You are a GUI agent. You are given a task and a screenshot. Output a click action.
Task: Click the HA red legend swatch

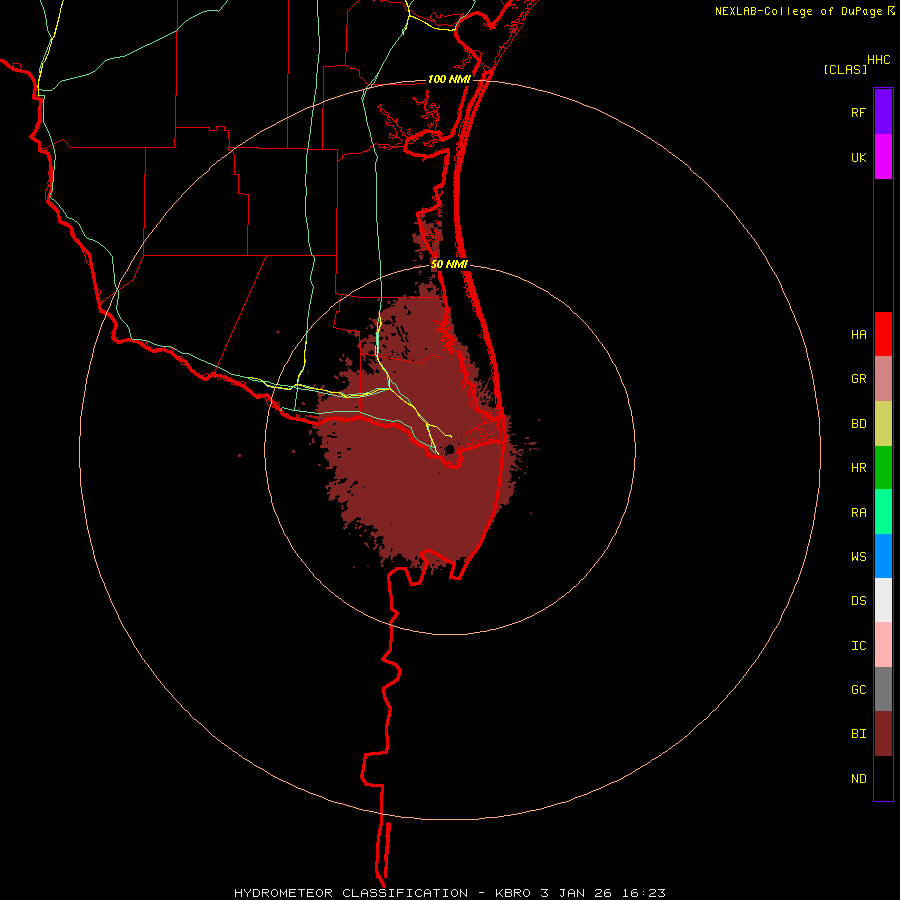pos(883,334)
